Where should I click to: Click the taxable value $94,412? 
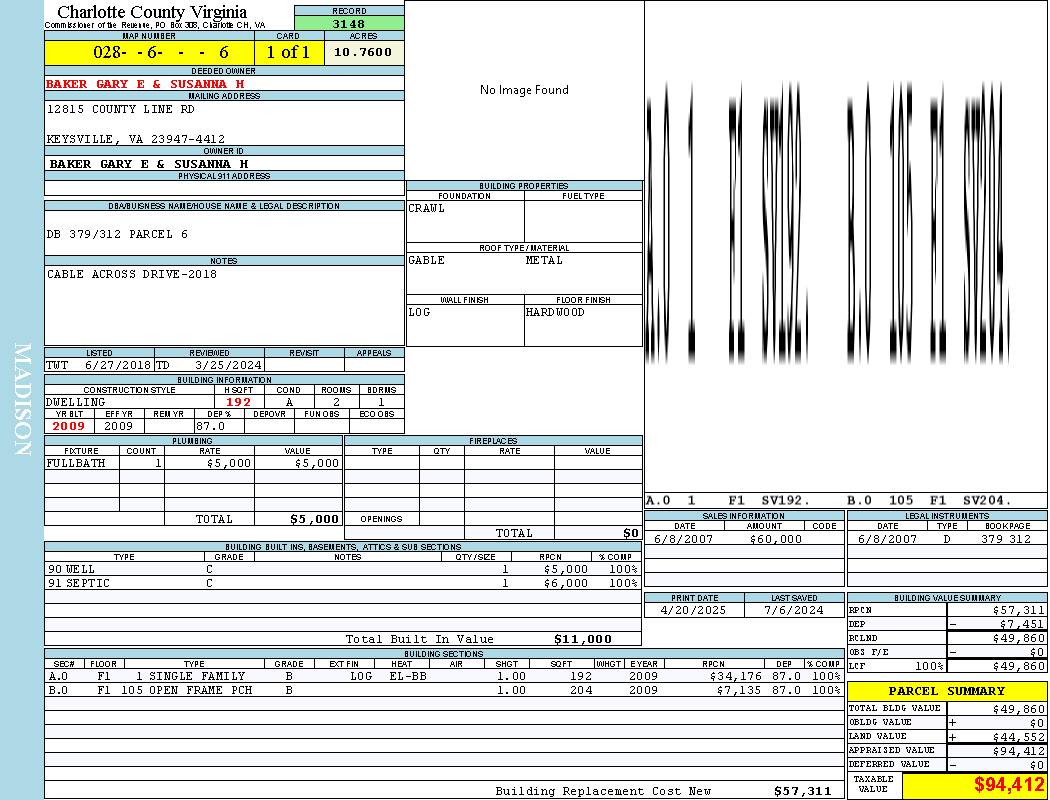(1009, 785)
